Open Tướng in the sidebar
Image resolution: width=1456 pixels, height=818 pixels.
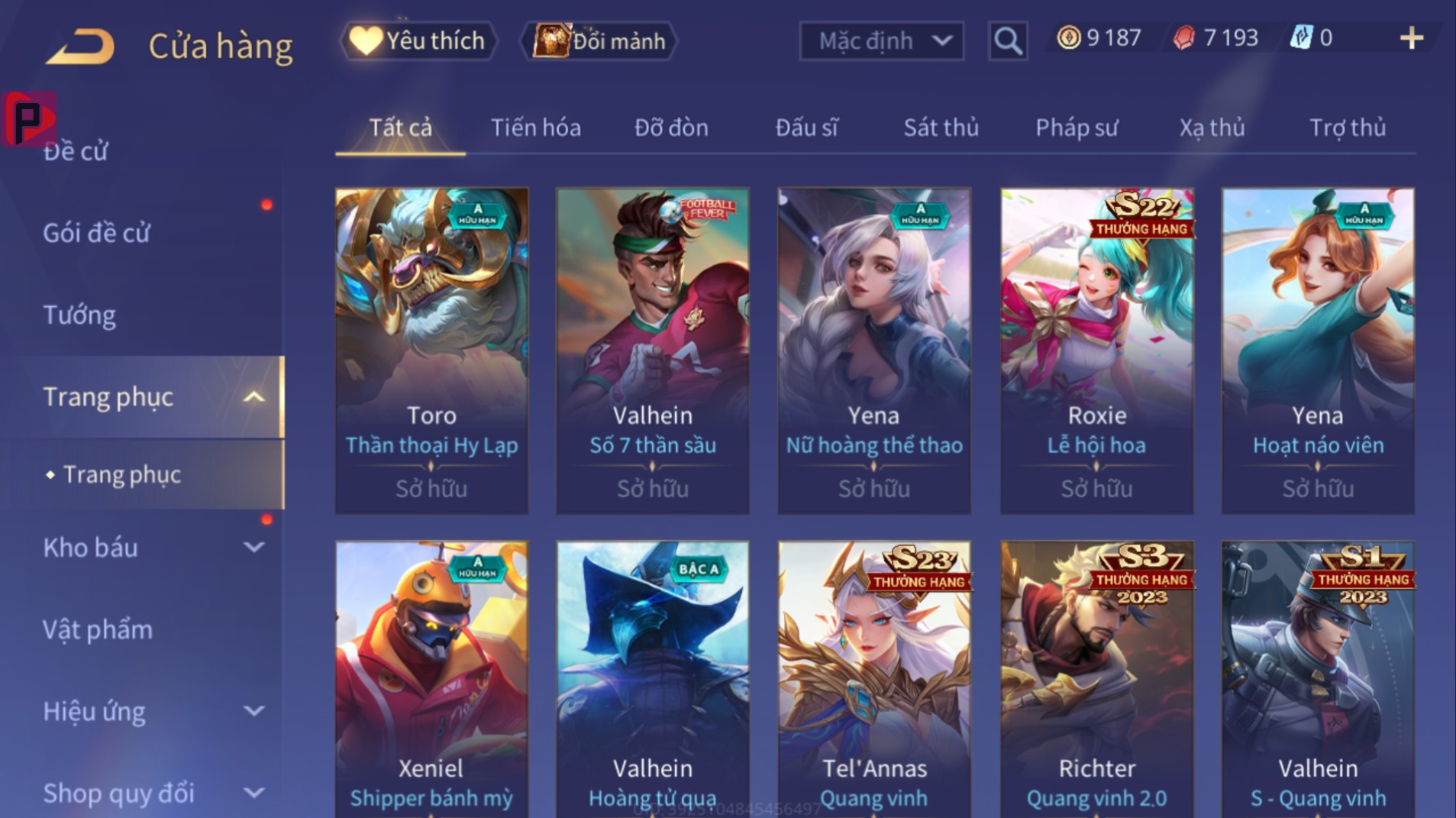click(79, 315)
